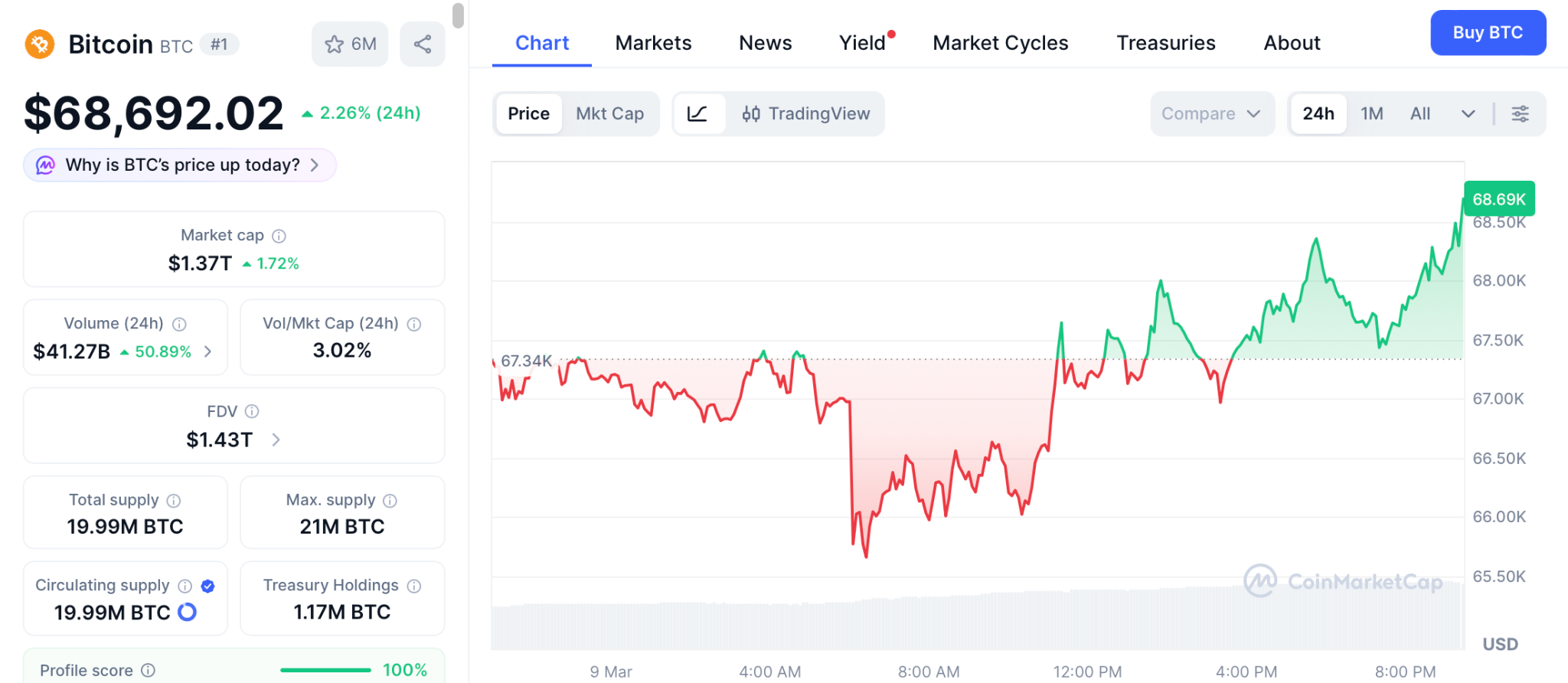Open the Compare dropdown

click(x=1210, y=114)
